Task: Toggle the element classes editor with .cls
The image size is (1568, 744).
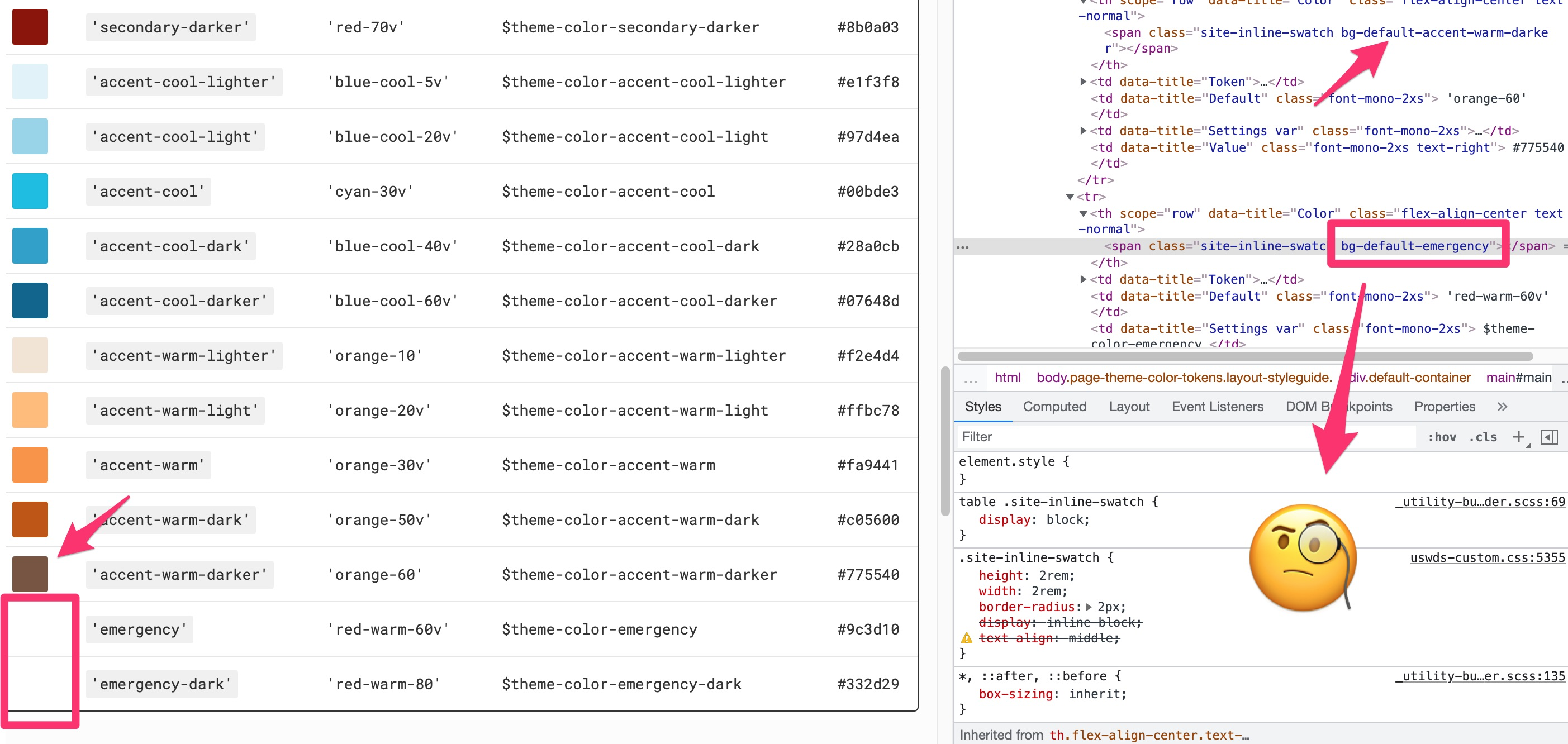Action: point(1484,437)
